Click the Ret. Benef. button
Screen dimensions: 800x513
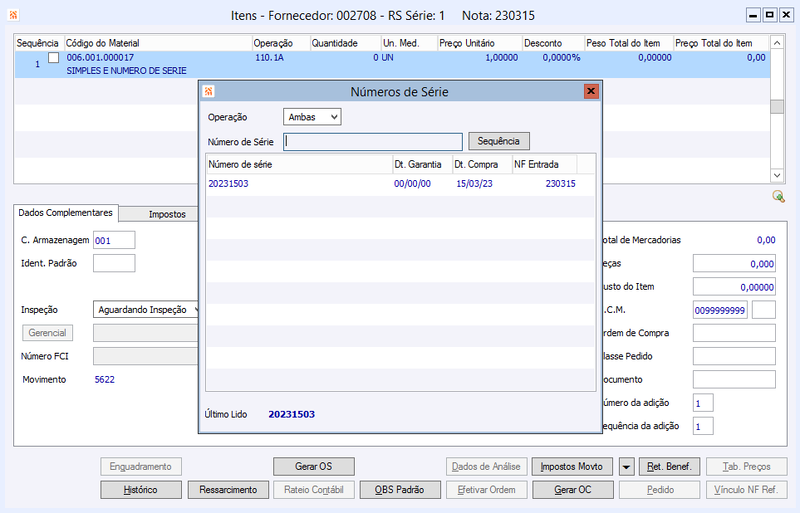point(669,467)
